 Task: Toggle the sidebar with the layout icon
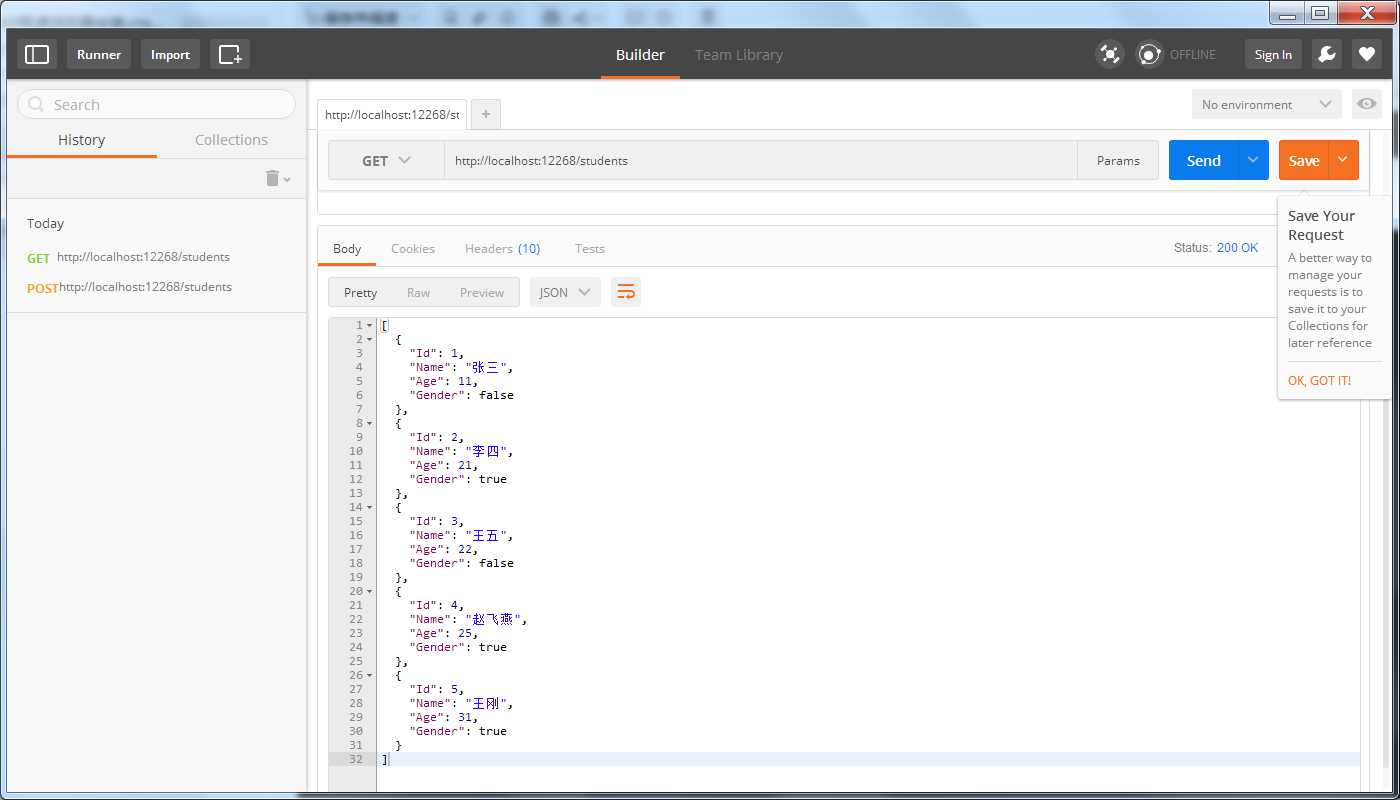coord(37,54)
